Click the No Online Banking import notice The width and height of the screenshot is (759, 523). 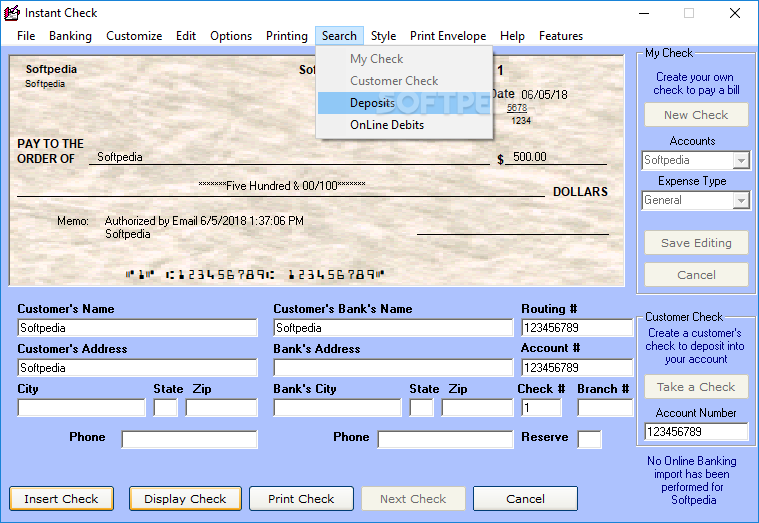[692, 480]
